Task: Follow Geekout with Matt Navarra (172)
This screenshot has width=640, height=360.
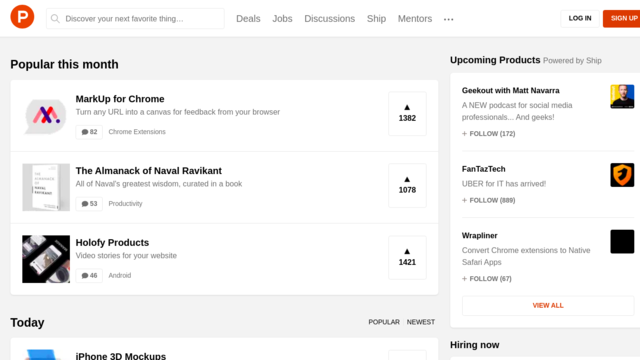Action: click(489, 133)
